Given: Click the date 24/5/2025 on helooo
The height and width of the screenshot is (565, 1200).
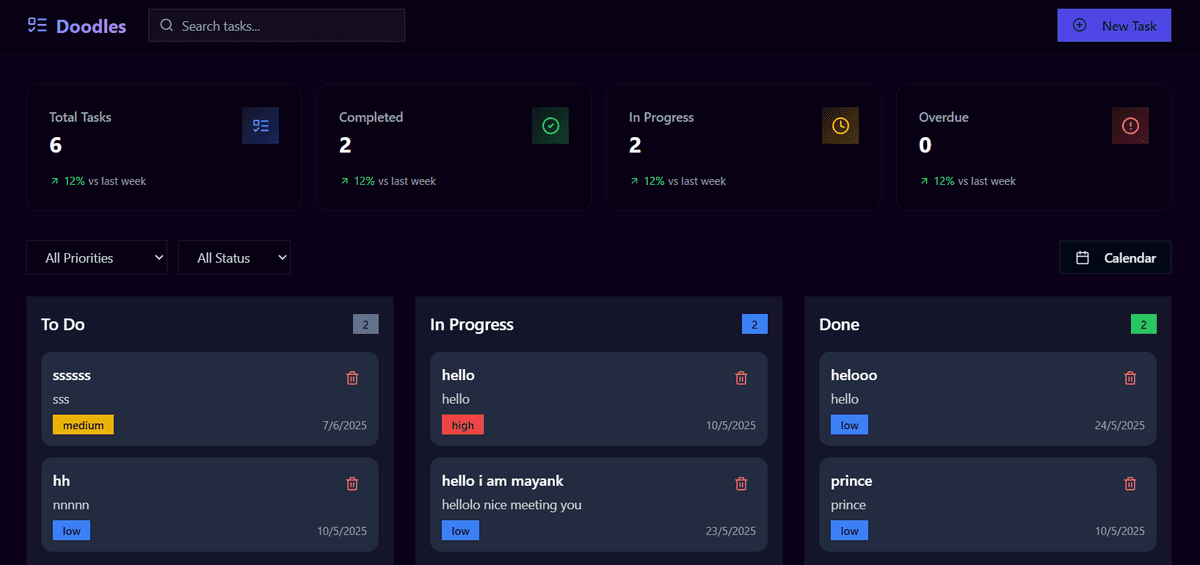Looking at the screenshot, I should coord(1120,425).
